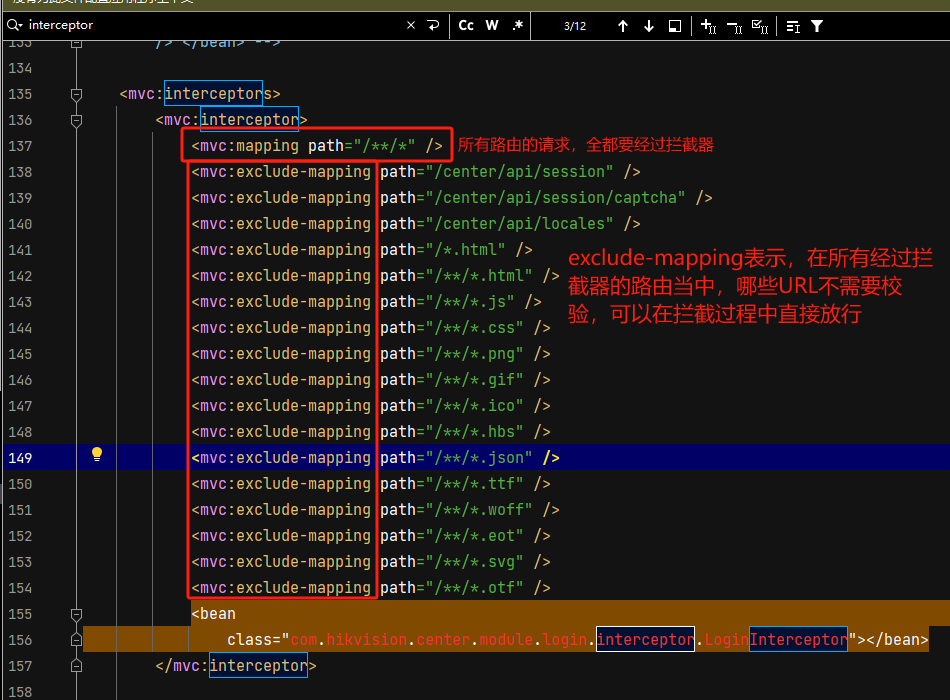
Task: Click the closing </mvc:interceptor> tag on line 157
Action: [x=236, y=665]
